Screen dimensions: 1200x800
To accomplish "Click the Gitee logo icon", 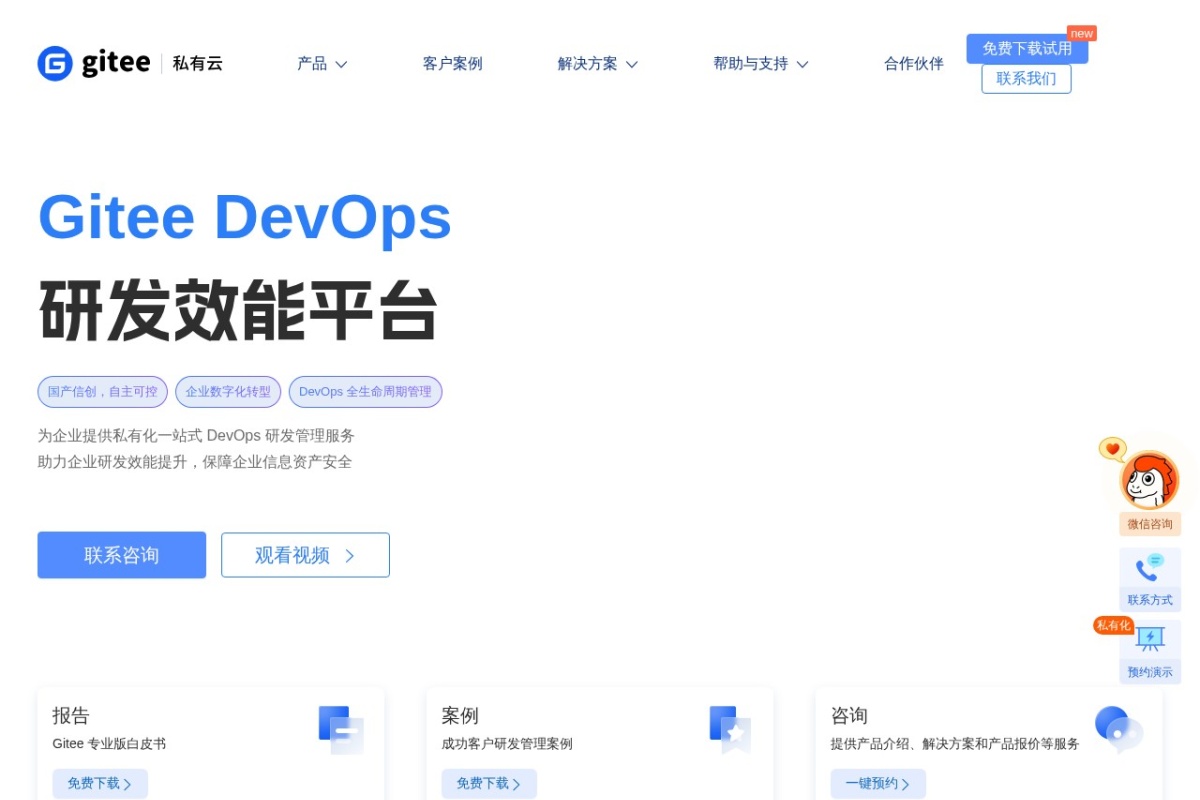I will coord(55,63).
